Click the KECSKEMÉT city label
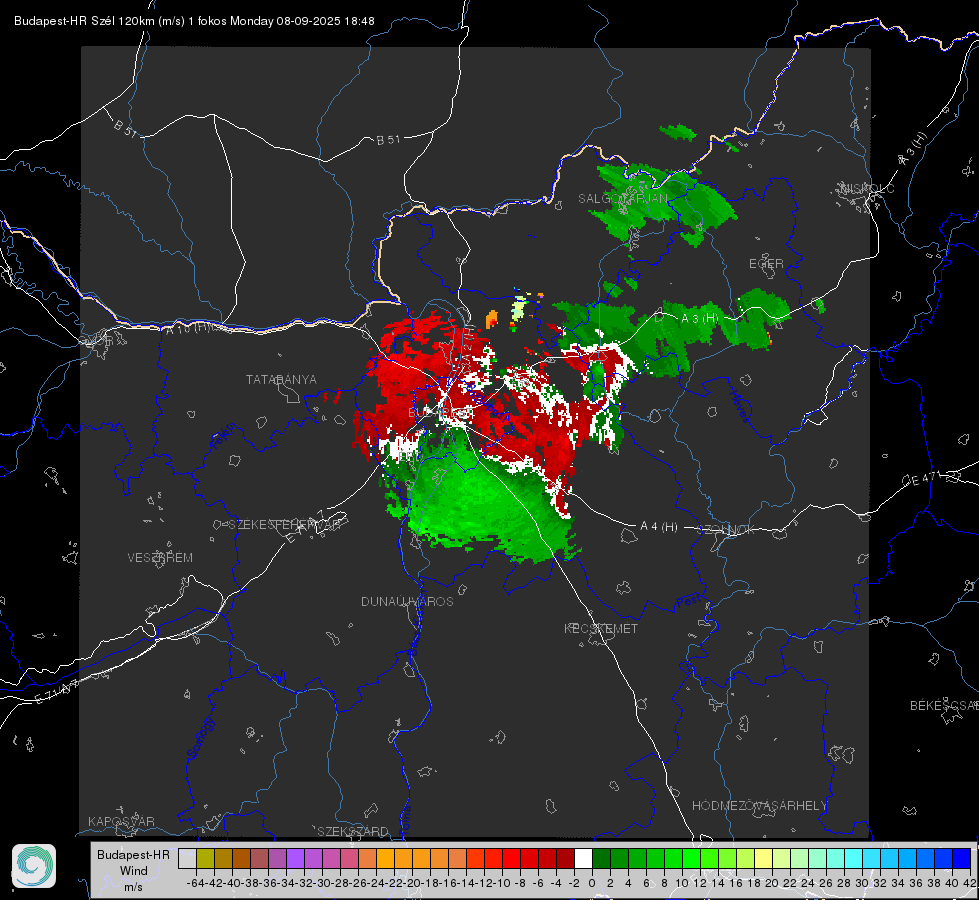This screenshot has height=900, width=979. click(x=601, y=628)
